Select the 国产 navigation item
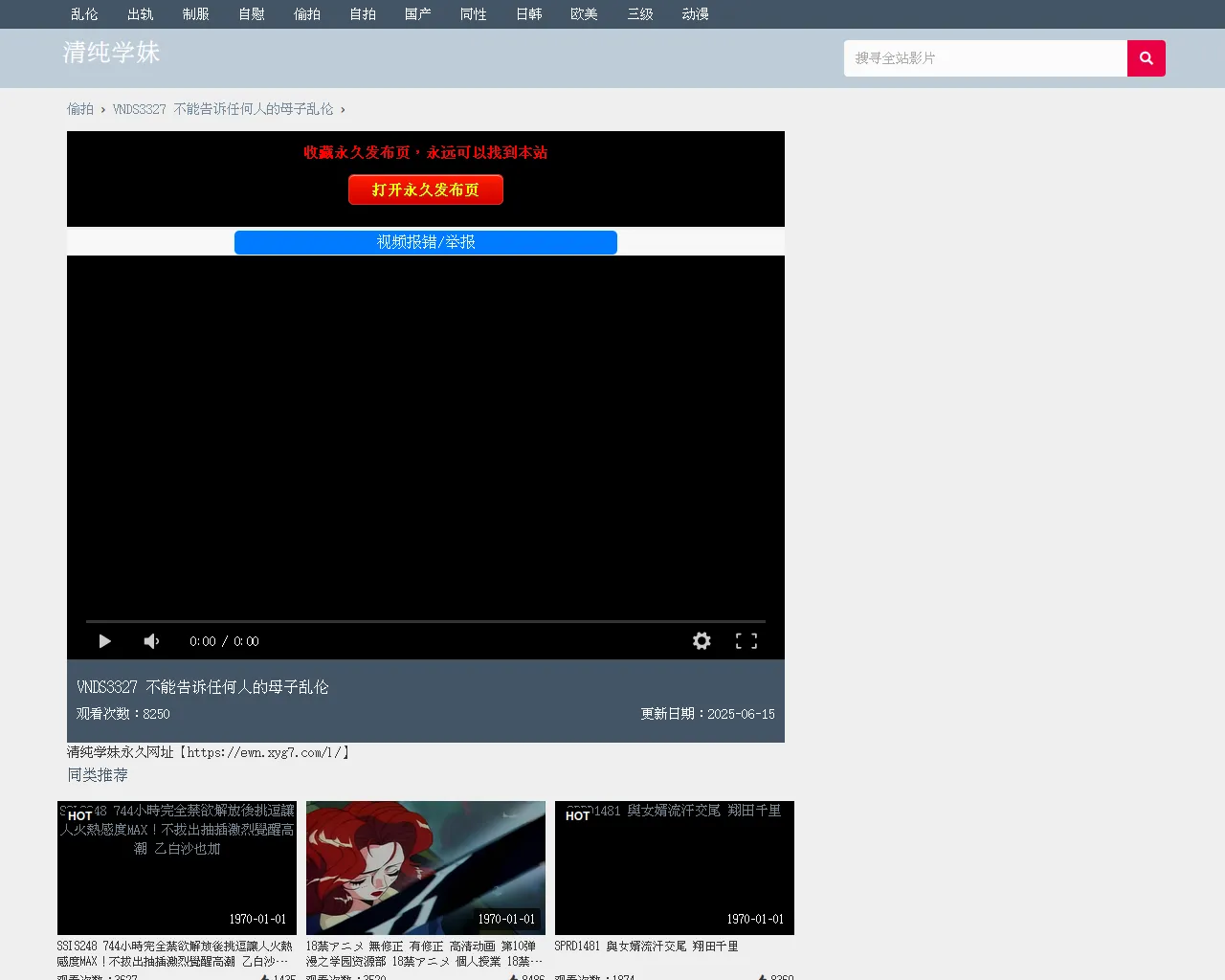This screenshot has height=980, width=1225. [418, 14]
